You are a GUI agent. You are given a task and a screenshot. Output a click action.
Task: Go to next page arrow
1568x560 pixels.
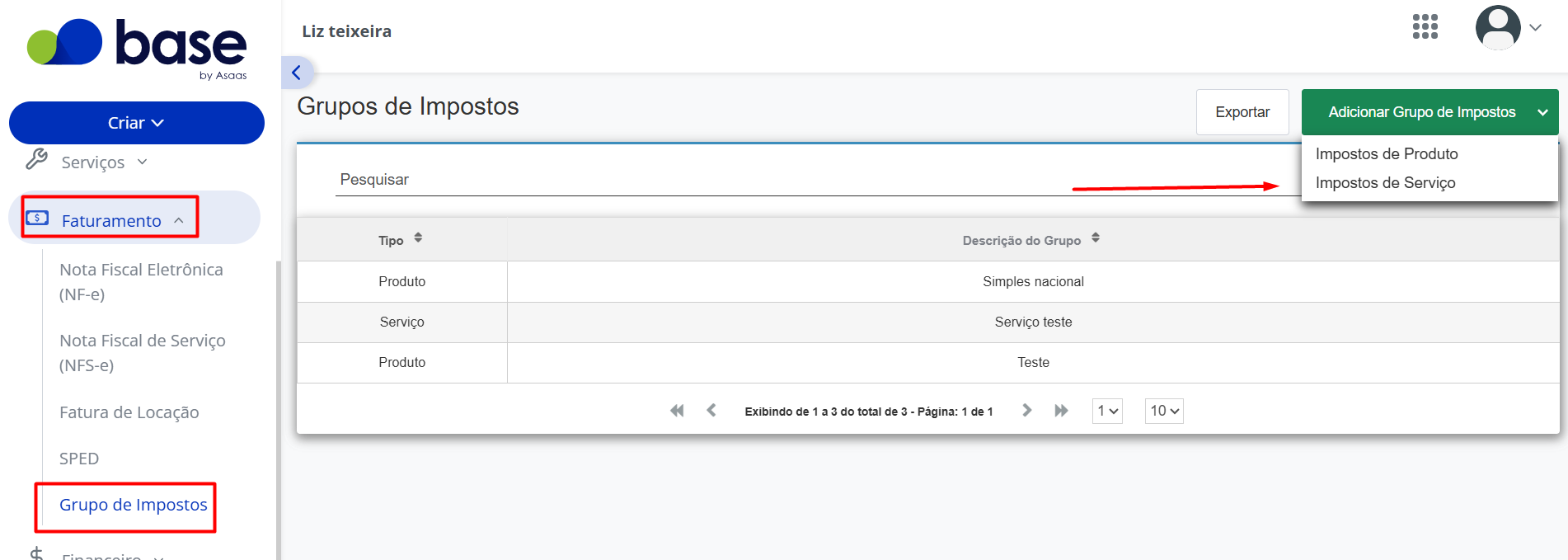click(x=1026, y=411)
